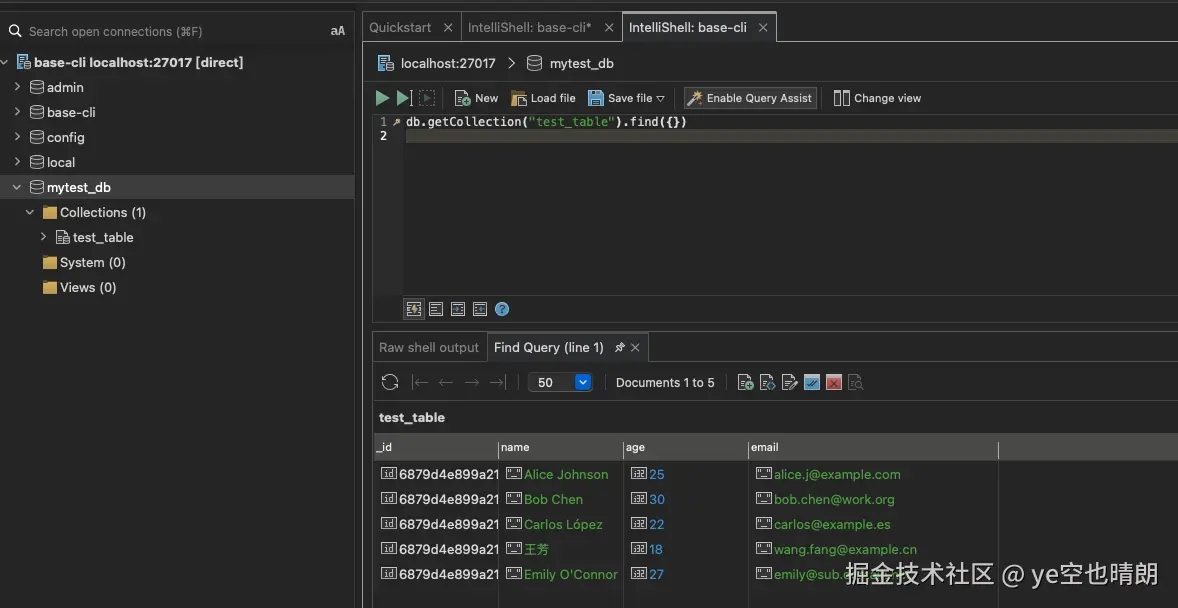Click line 2 in the code editor
This screenshot has height=608, width=1178.
(791, 136)
